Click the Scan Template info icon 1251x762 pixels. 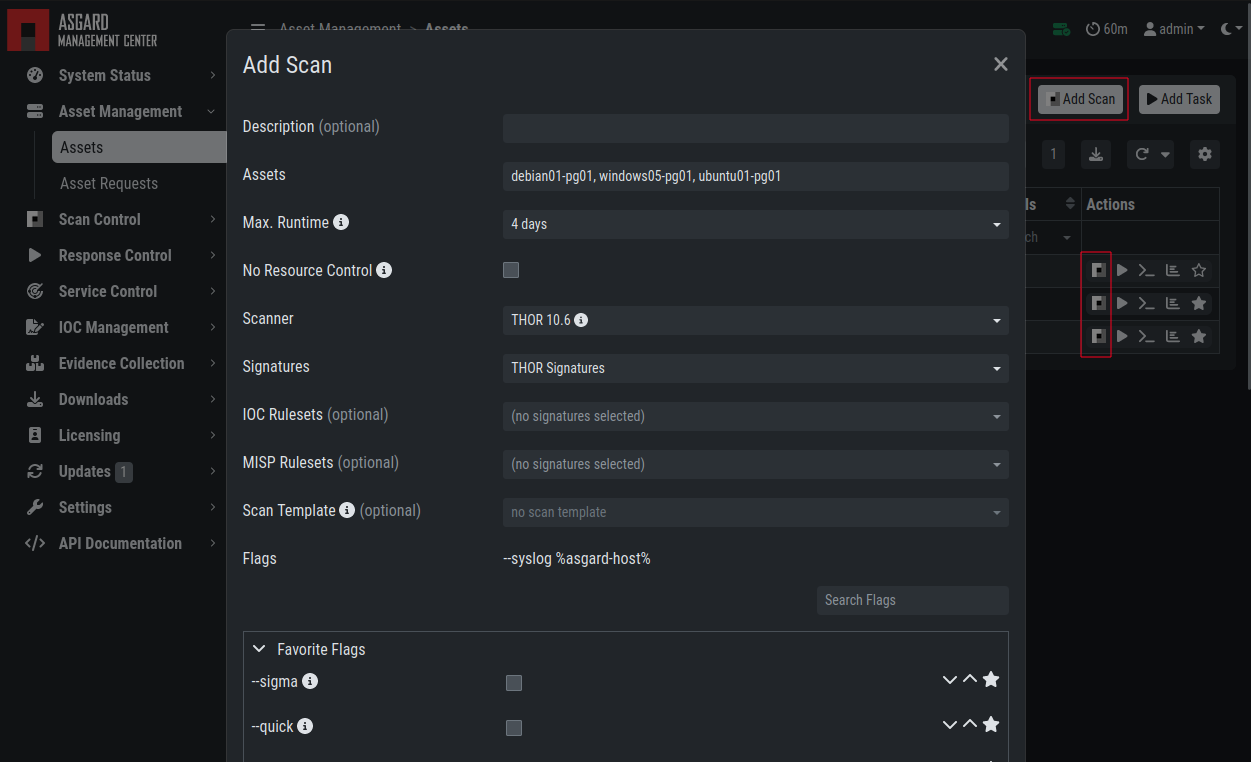pyautogui.click(x=347, y=510)
